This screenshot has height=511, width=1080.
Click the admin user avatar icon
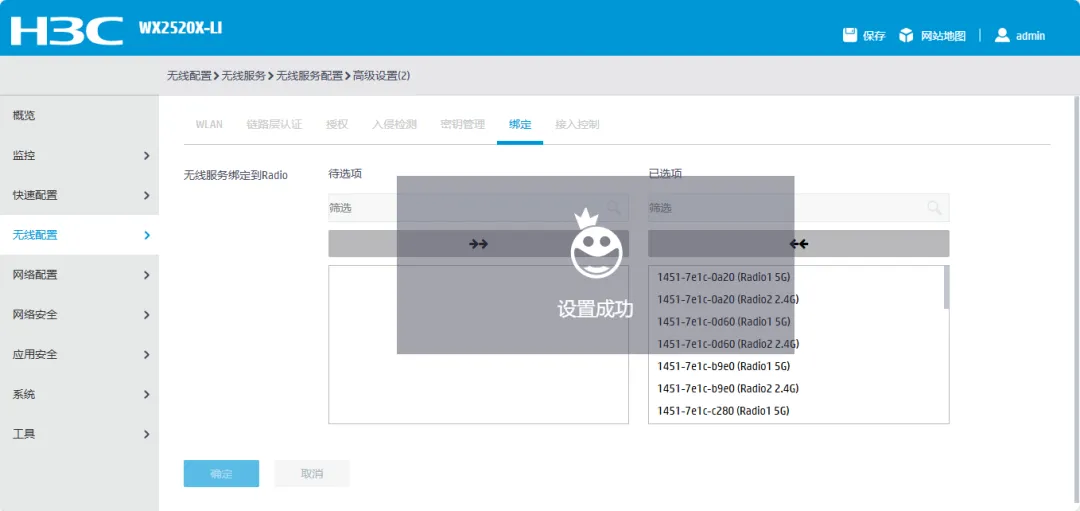coord(1002,35)
